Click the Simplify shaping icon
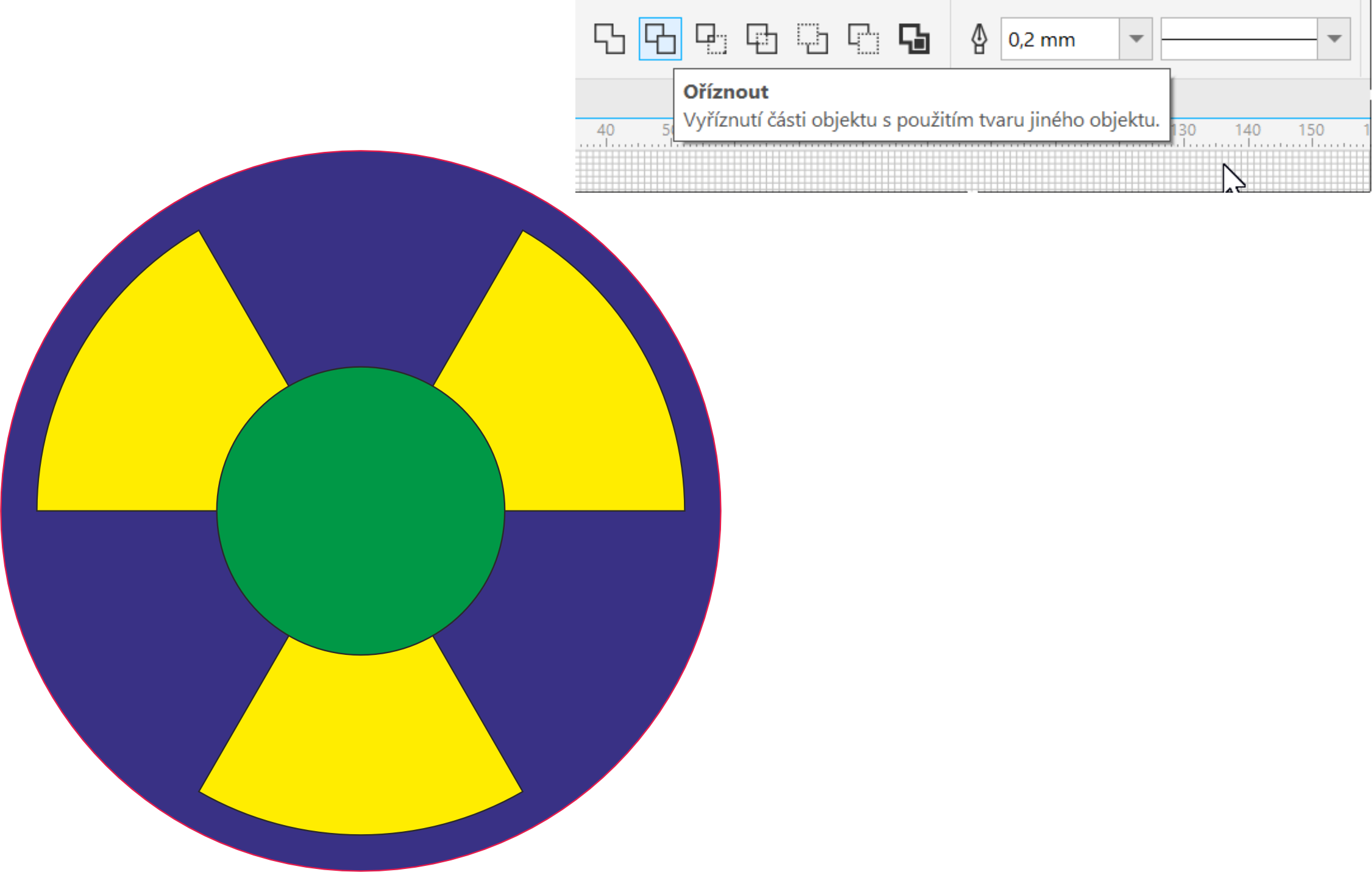The height and width of the screenshot is (872, 1372). [761, 39]
